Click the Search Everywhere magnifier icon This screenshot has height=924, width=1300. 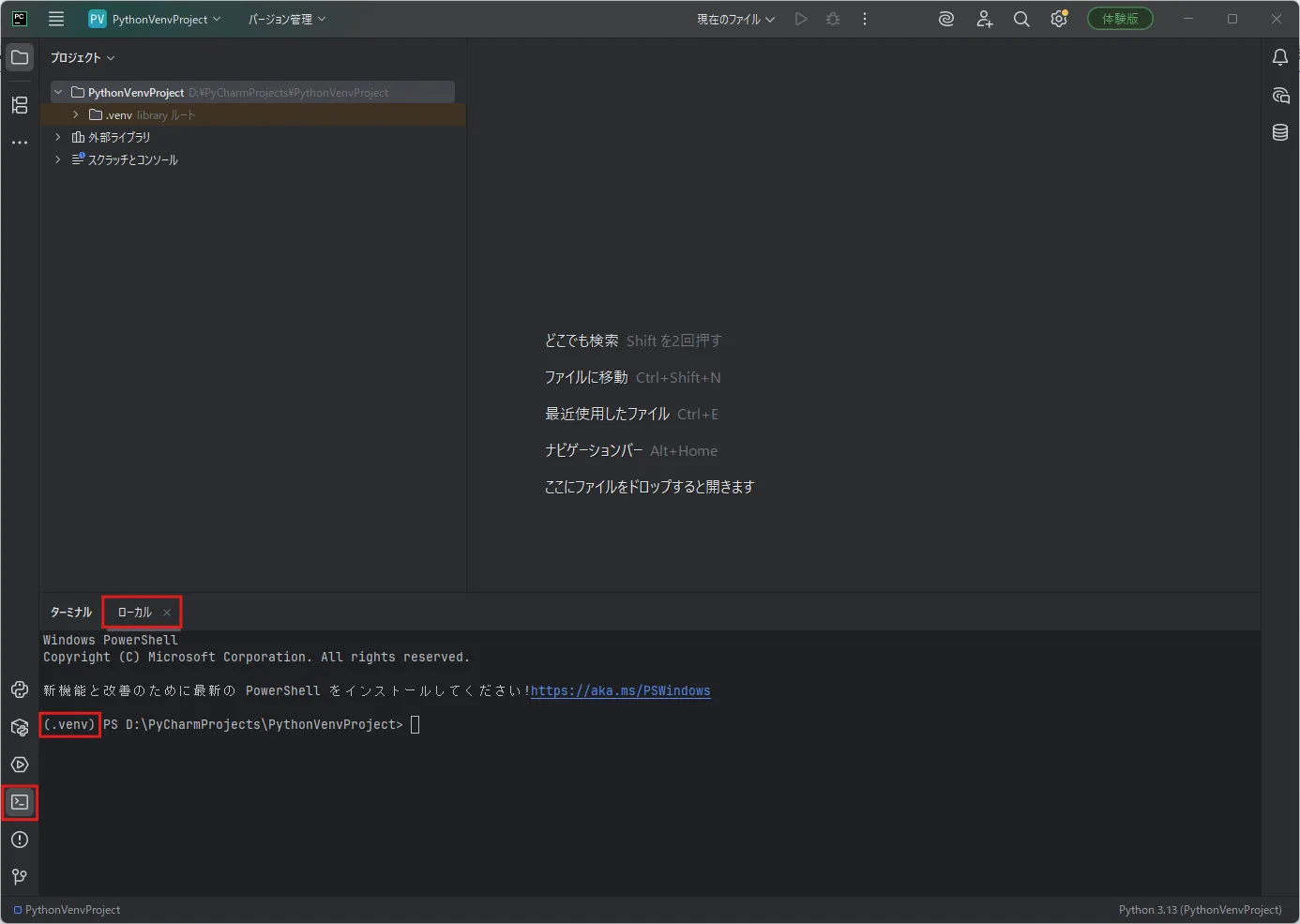pos(1021,19)
